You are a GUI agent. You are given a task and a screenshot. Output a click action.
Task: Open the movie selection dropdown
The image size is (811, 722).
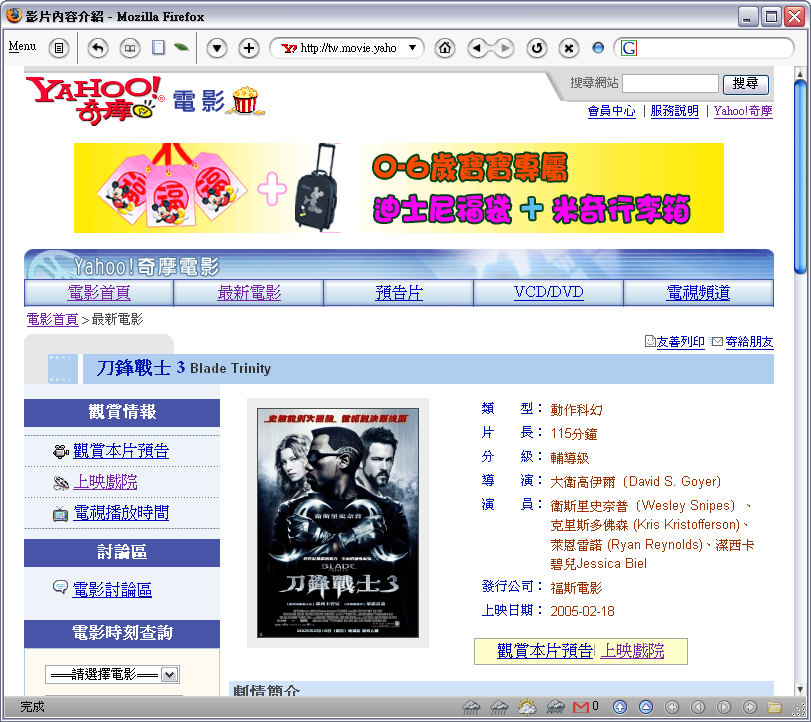click(112, 674)
